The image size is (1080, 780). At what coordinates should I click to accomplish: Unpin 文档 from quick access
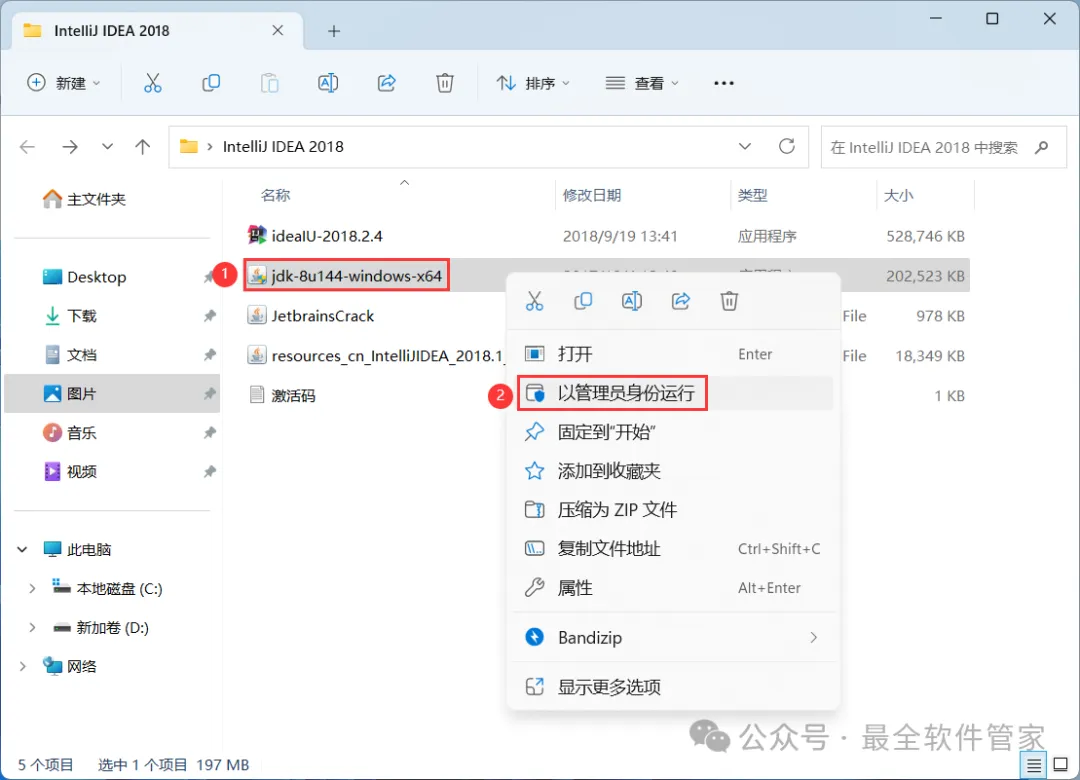click(x=209, y=355)
